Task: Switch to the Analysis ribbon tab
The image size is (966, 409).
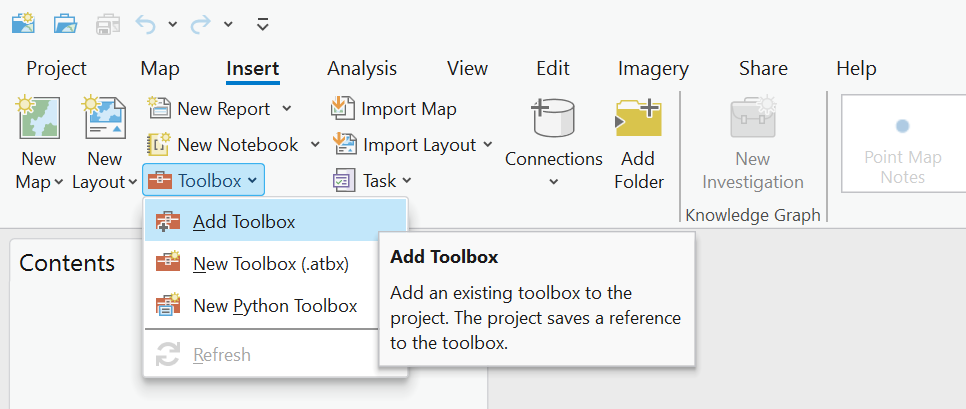Action: point(362,68)
